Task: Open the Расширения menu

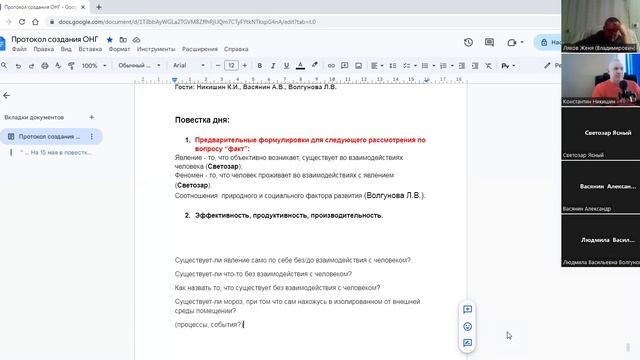Action: 200,49
